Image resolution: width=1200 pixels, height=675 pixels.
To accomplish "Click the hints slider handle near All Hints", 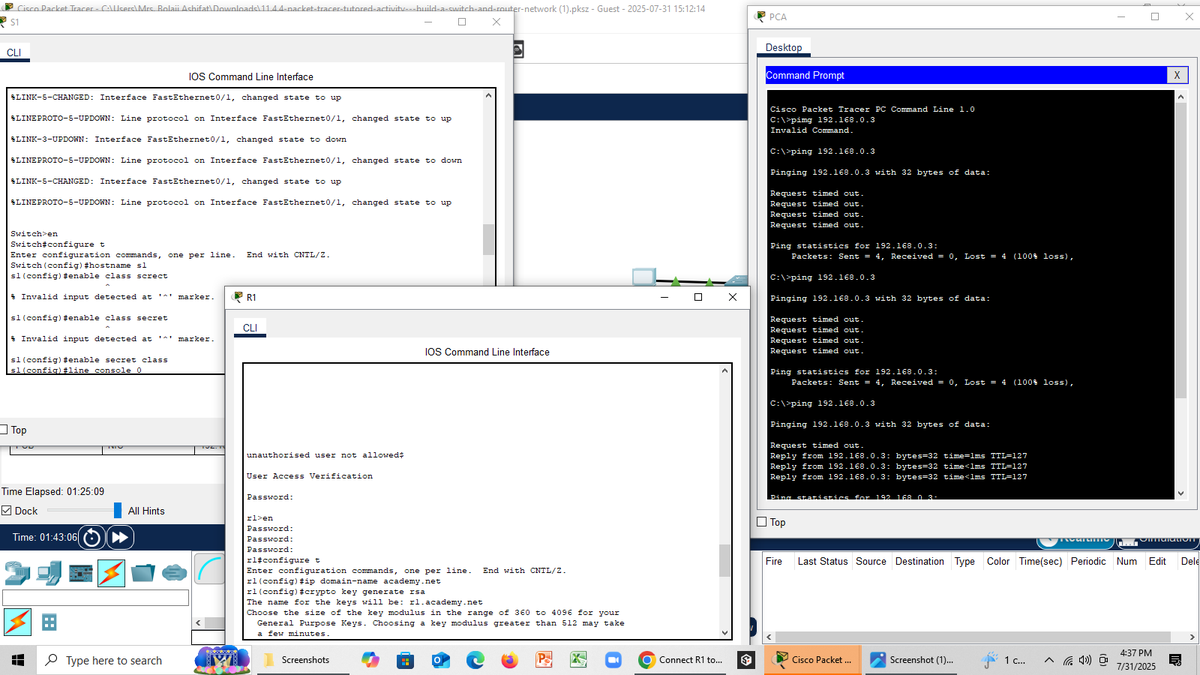I will [x=118, y=511].
